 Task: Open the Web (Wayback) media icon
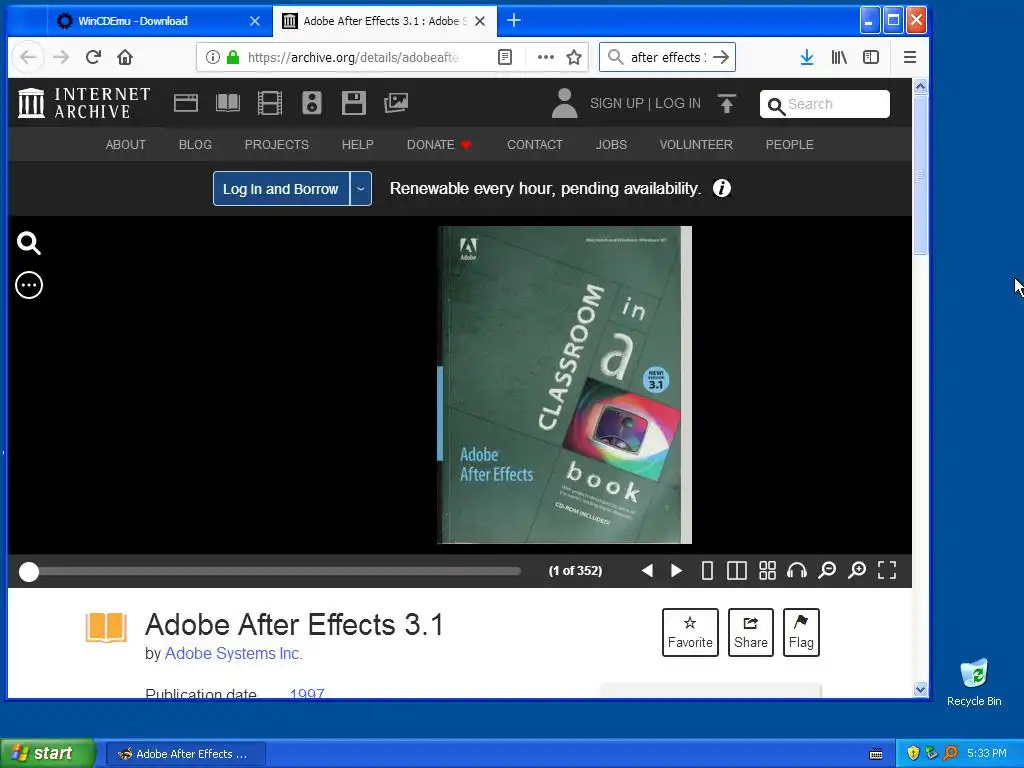[x=185, y=103]
